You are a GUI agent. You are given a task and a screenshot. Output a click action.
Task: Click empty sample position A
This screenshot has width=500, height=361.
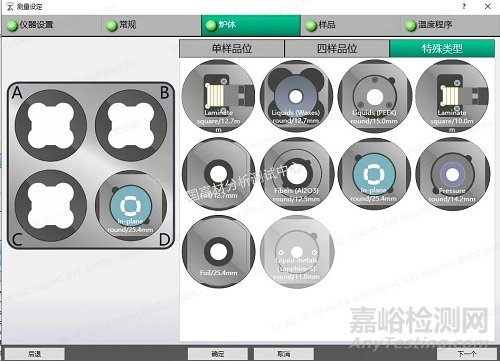pos(51,125)
